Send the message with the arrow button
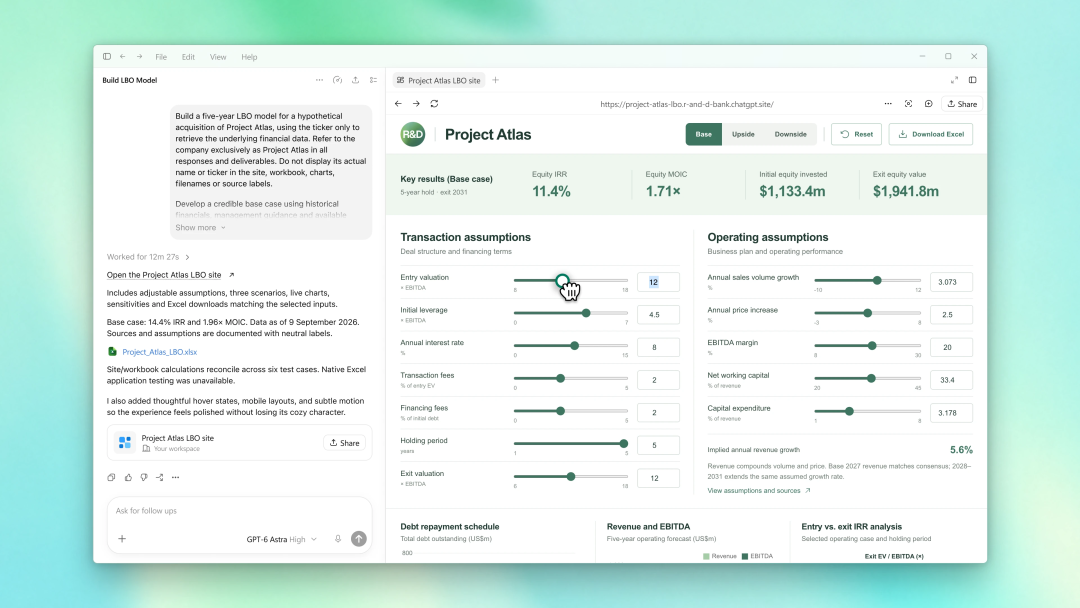The width and height of the screenshot is (1080, 608). [x=359, y=539]
